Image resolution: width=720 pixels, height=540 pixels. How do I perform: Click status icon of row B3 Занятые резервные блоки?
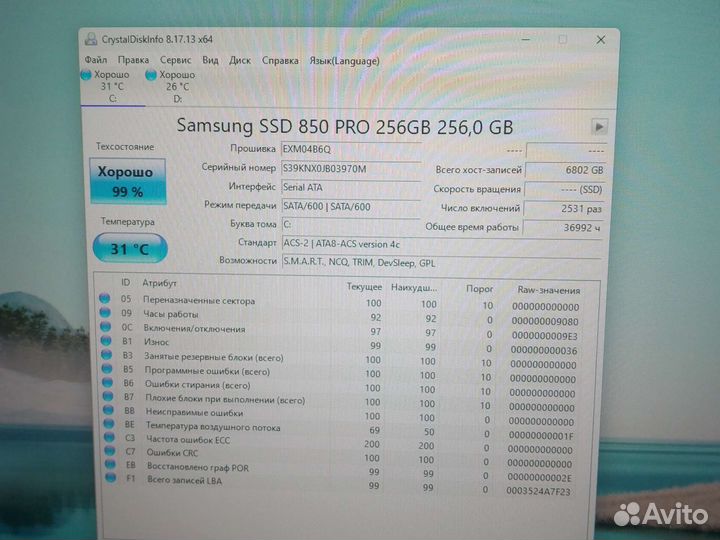coord(107,354)
